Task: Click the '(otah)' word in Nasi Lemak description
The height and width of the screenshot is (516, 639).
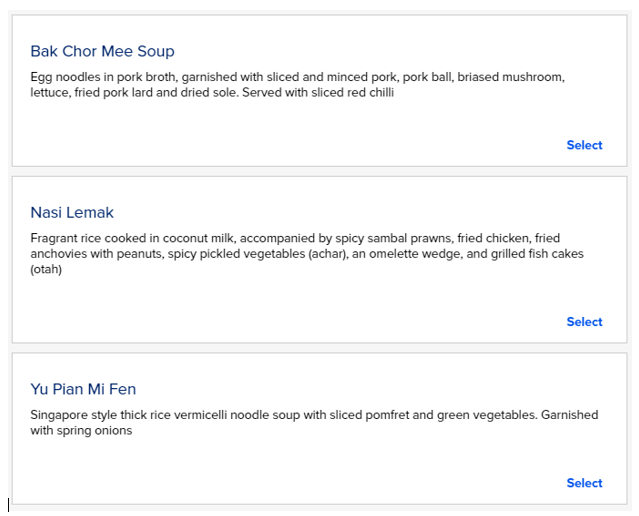Action: pos(46,269)
